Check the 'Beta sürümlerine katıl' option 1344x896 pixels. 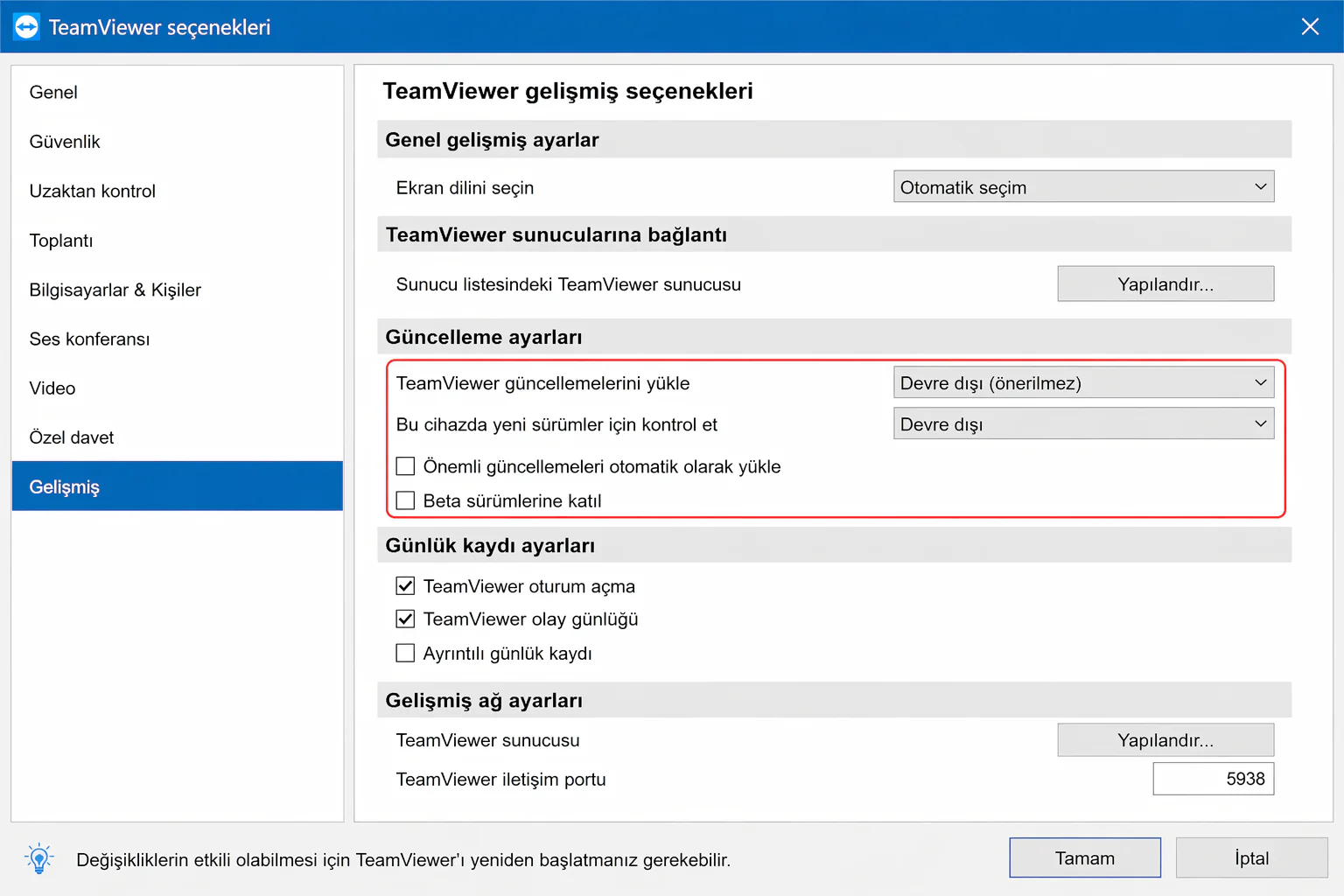coord(405,500)
